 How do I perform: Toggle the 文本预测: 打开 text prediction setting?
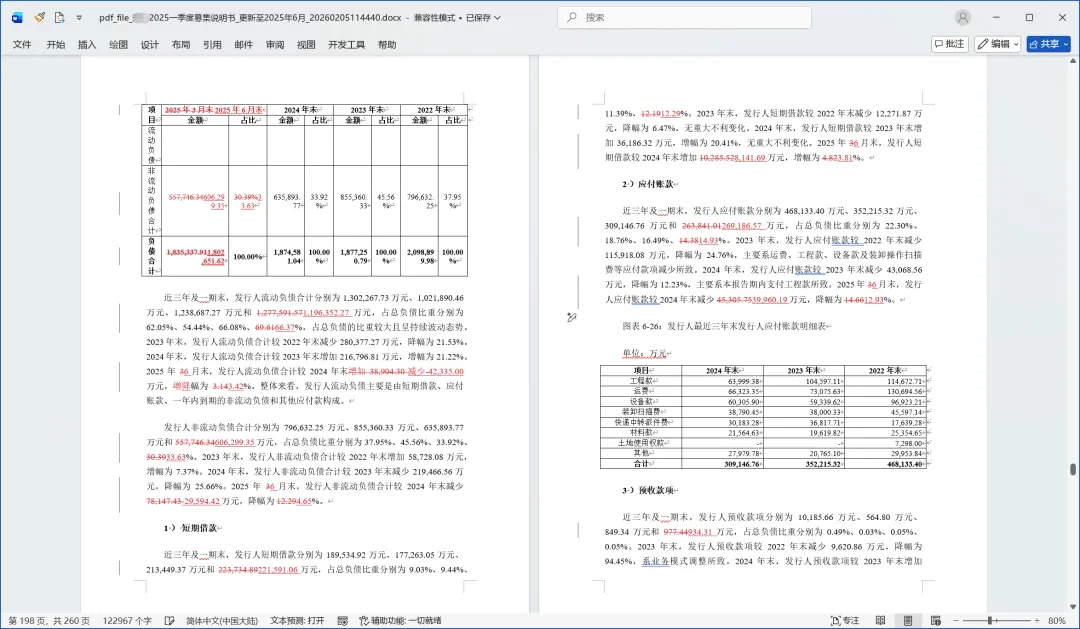297,621
